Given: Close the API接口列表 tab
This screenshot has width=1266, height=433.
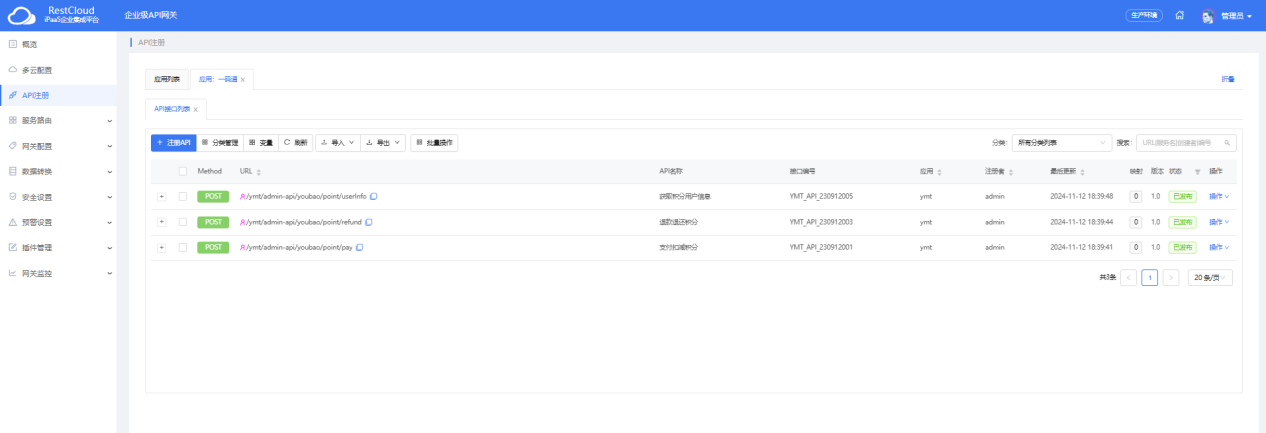Looking at the screenshot, I should 196,109.
